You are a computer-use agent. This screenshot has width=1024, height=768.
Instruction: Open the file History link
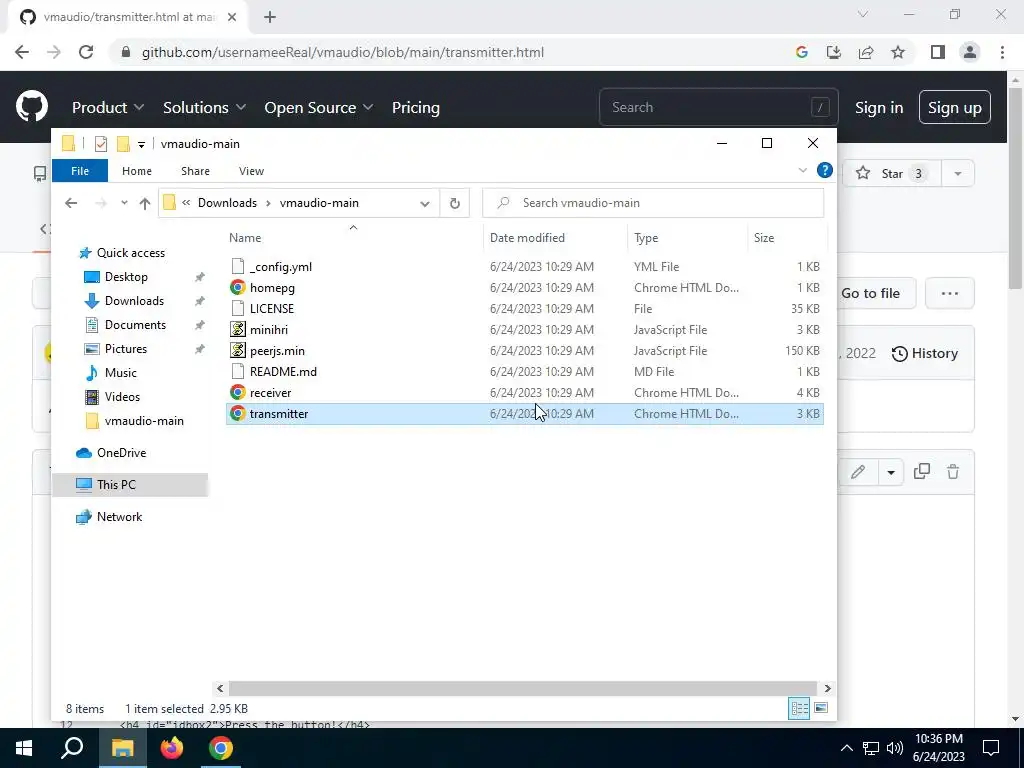(x=925, y=353)
